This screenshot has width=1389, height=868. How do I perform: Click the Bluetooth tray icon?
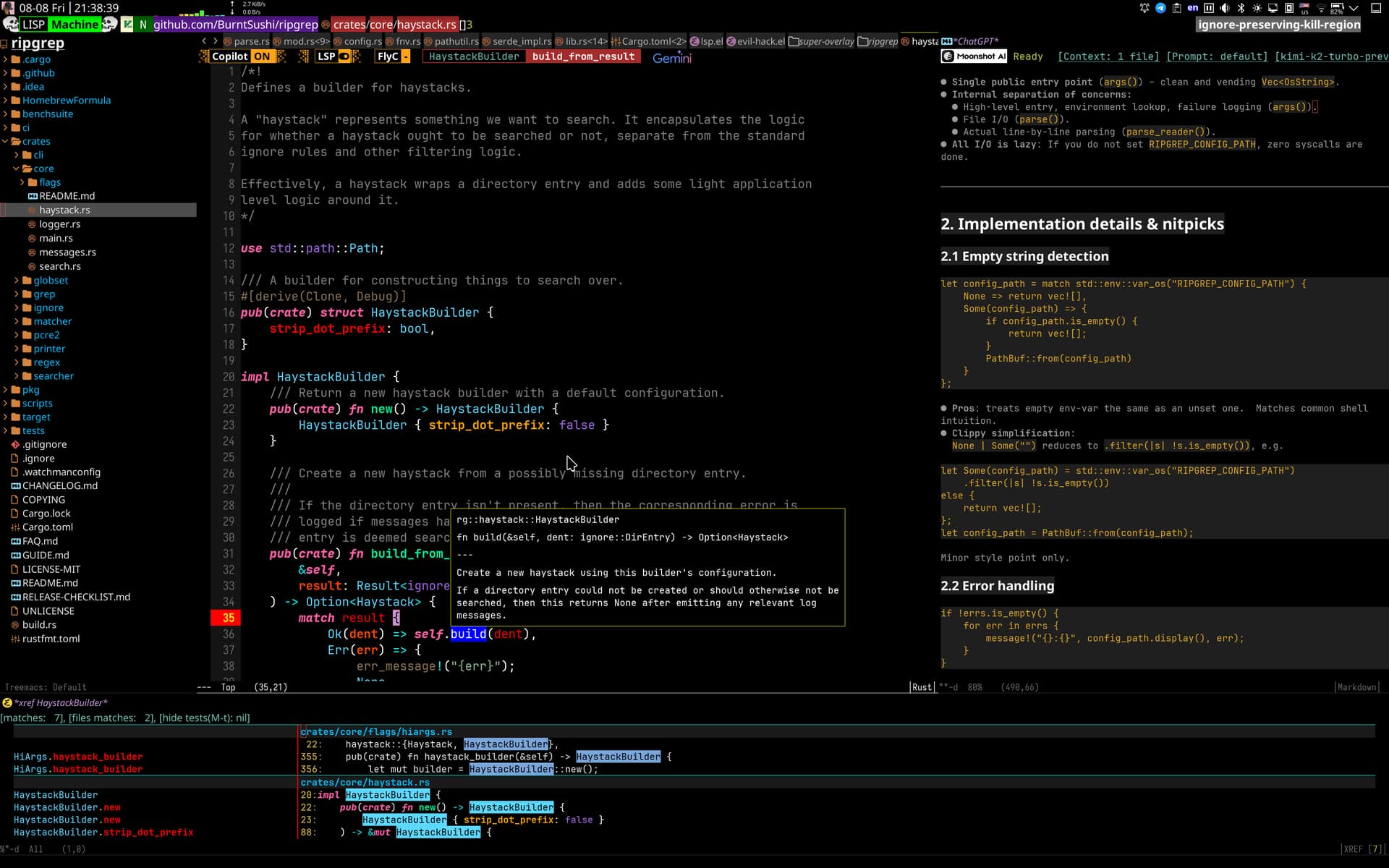point(1241,8)
